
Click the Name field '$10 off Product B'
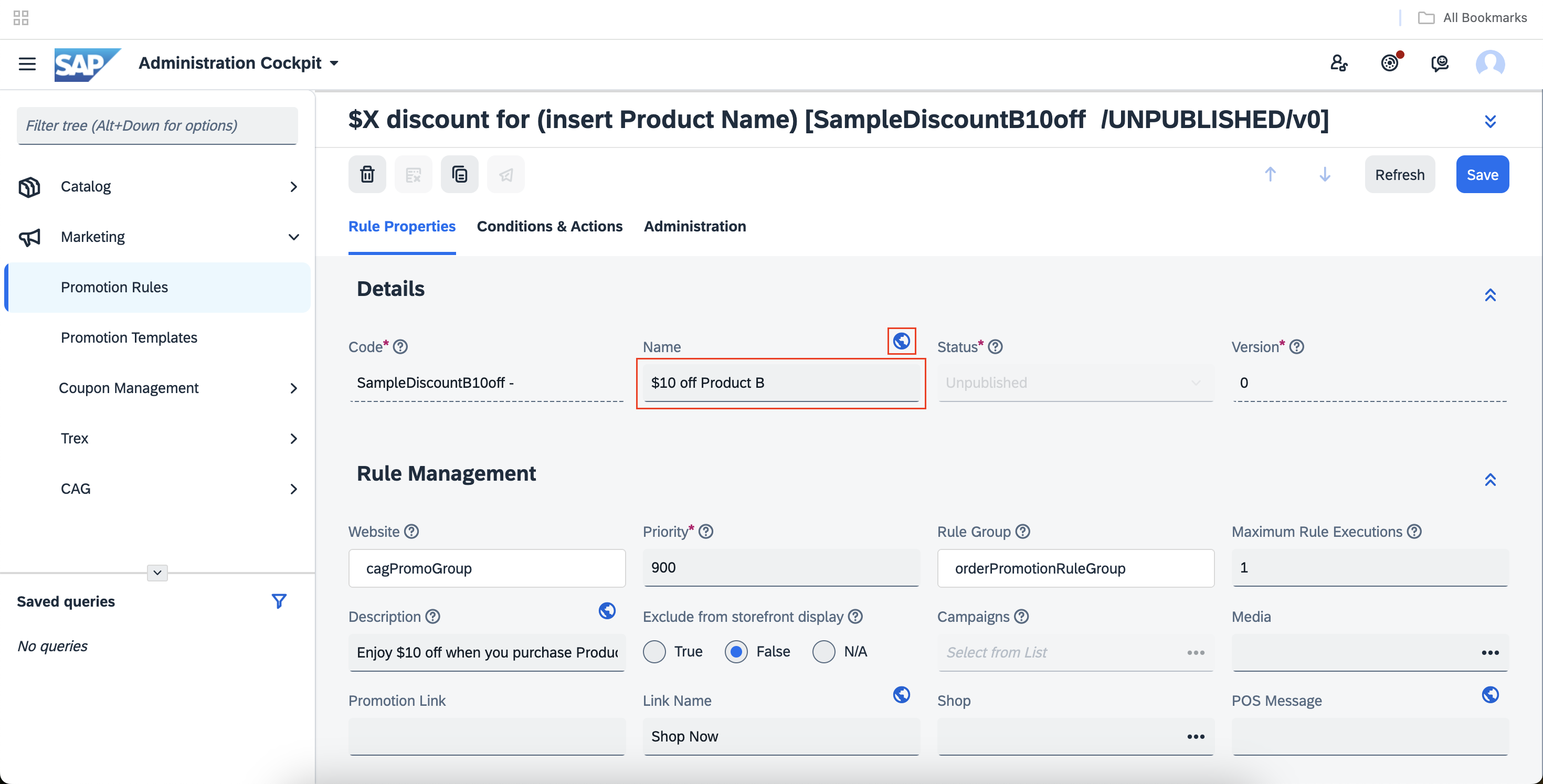point(780,383)
